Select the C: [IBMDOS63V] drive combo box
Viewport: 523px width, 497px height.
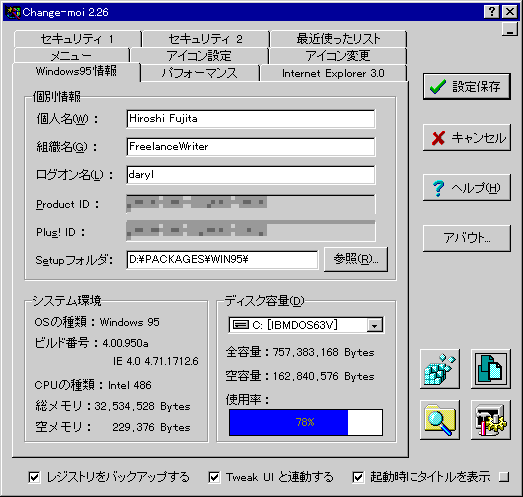tap(306, 325)
